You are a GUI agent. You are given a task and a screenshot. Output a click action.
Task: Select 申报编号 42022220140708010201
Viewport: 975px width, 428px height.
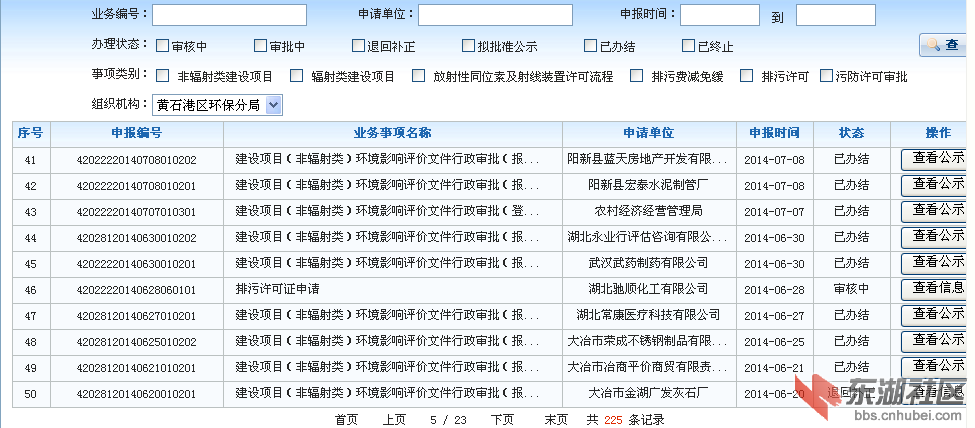[136, 186]
